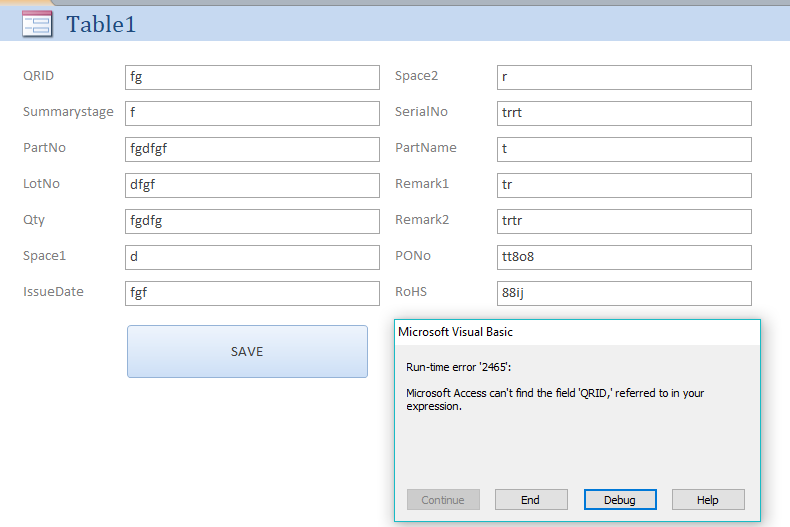790x527 pixels.
Task: Click into the PONo text box
Action: 624,257
